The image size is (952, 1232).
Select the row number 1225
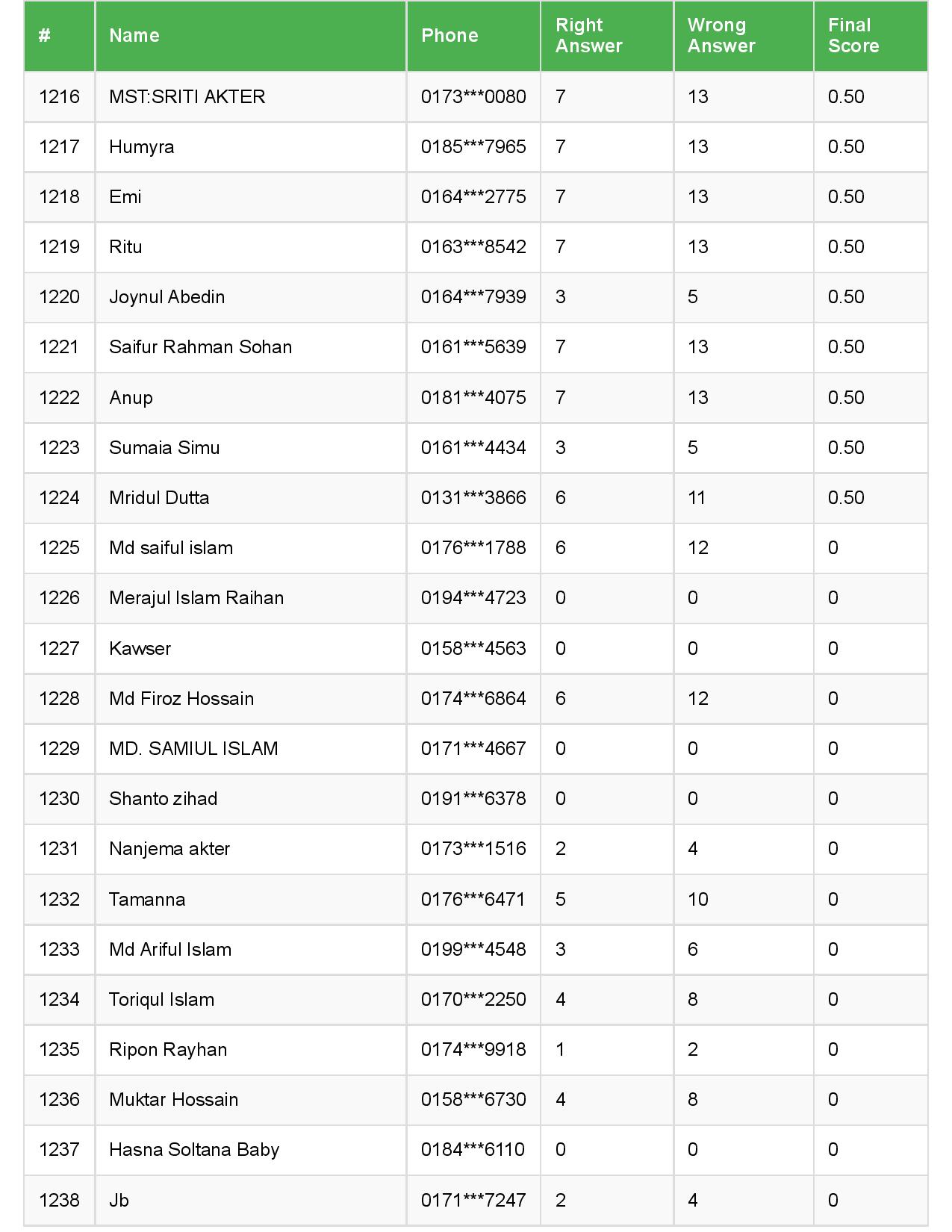[59, 548]
